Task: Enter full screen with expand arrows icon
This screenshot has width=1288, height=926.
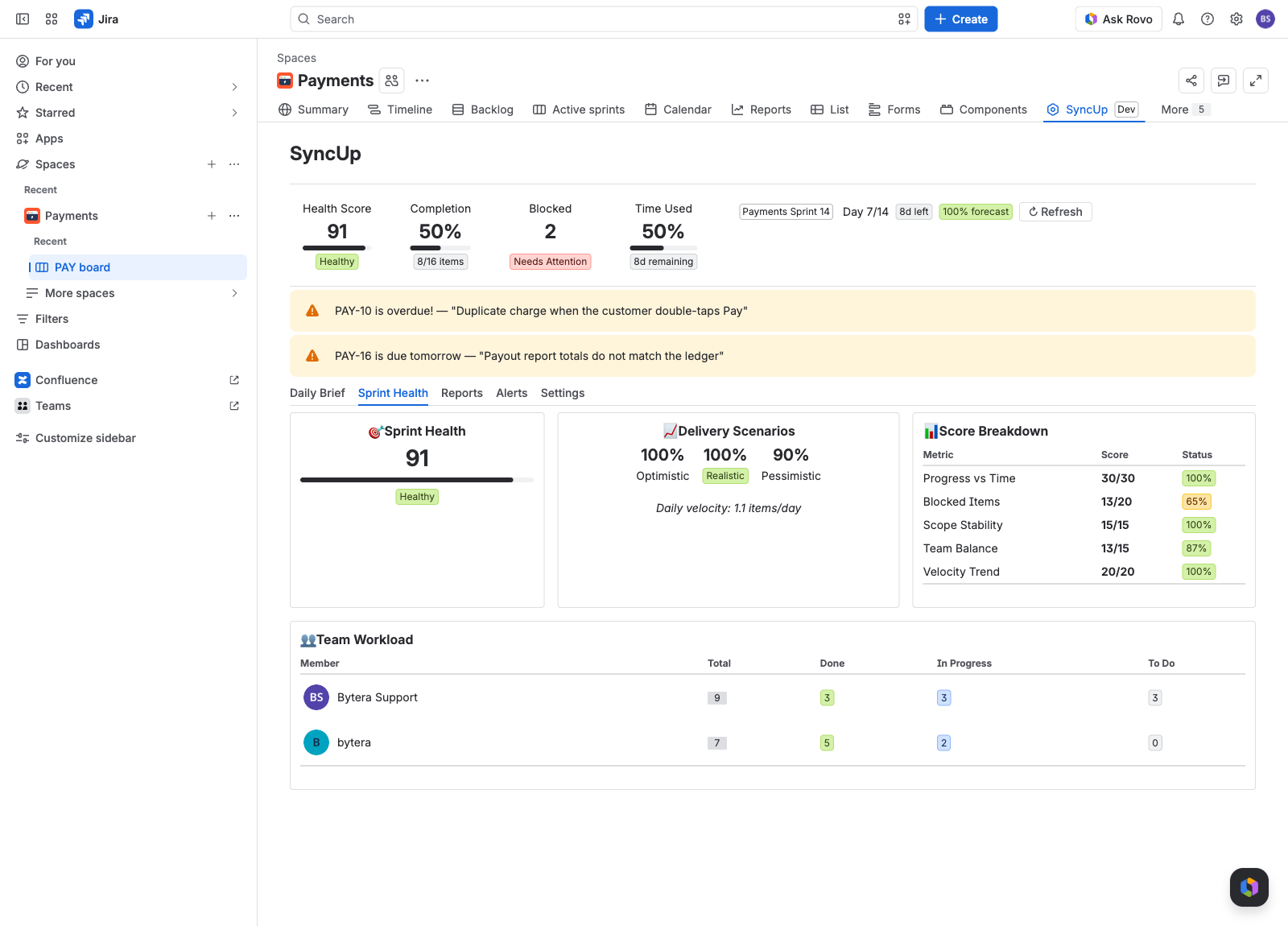Action: pos(1256,81)
